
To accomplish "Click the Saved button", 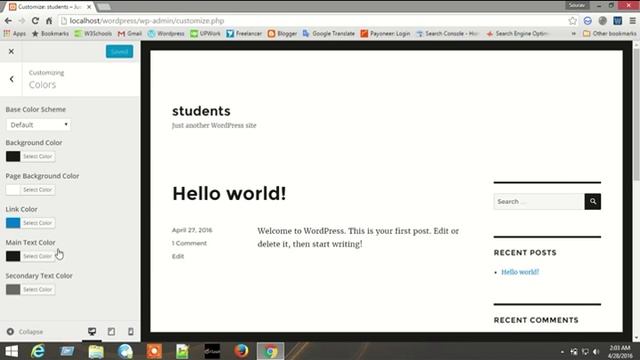I will pos(119,51).
